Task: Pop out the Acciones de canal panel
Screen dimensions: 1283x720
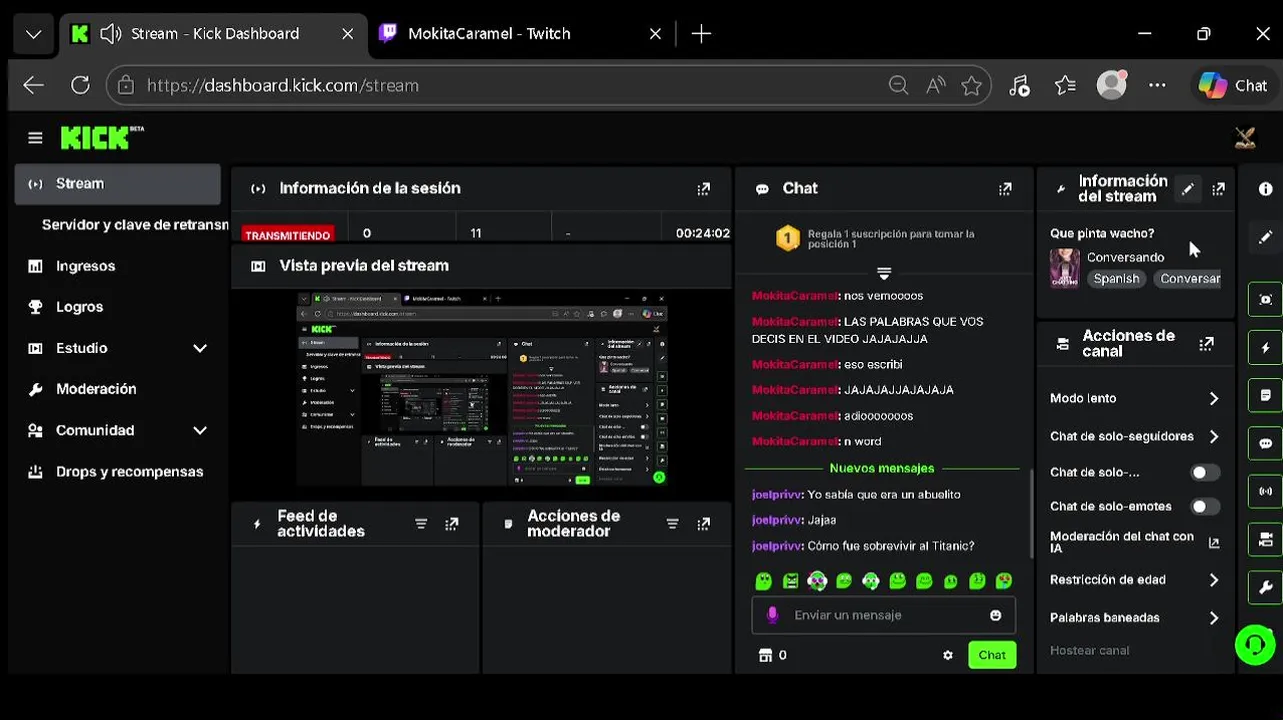Action: point(1207,344)
